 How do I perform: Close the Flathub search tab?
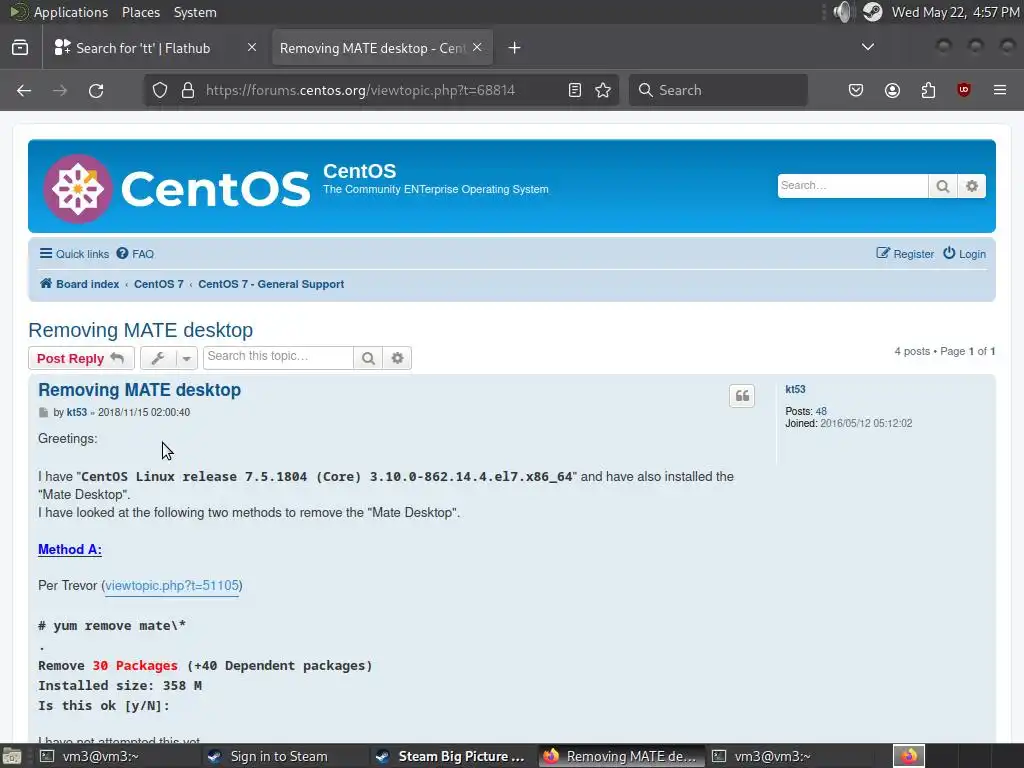(251, 48)
